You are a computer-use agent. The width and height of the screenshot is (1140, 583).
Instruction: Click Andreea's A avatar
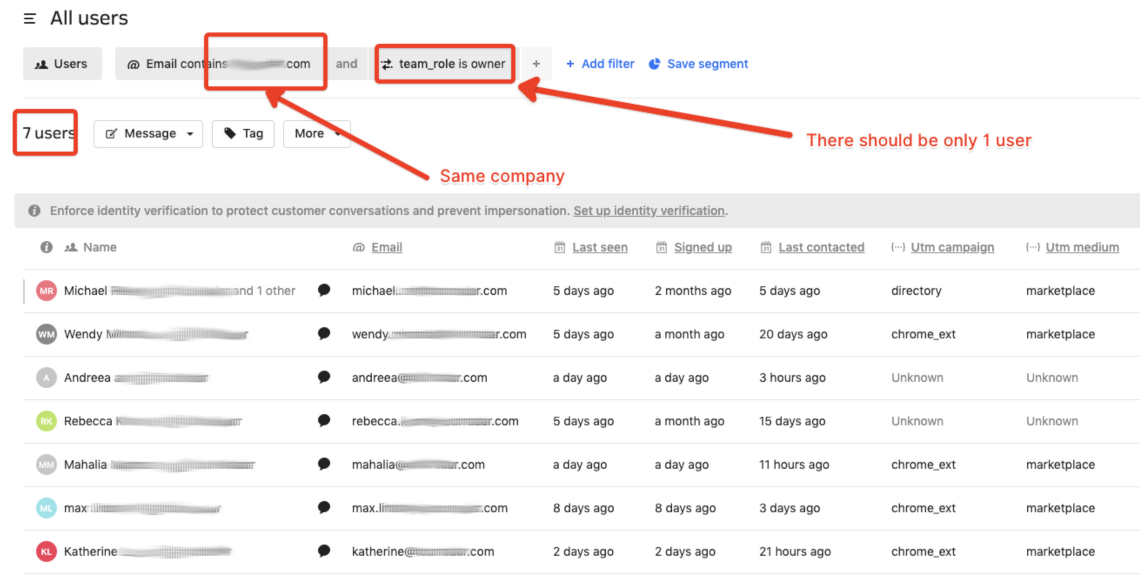coord(47,378)
